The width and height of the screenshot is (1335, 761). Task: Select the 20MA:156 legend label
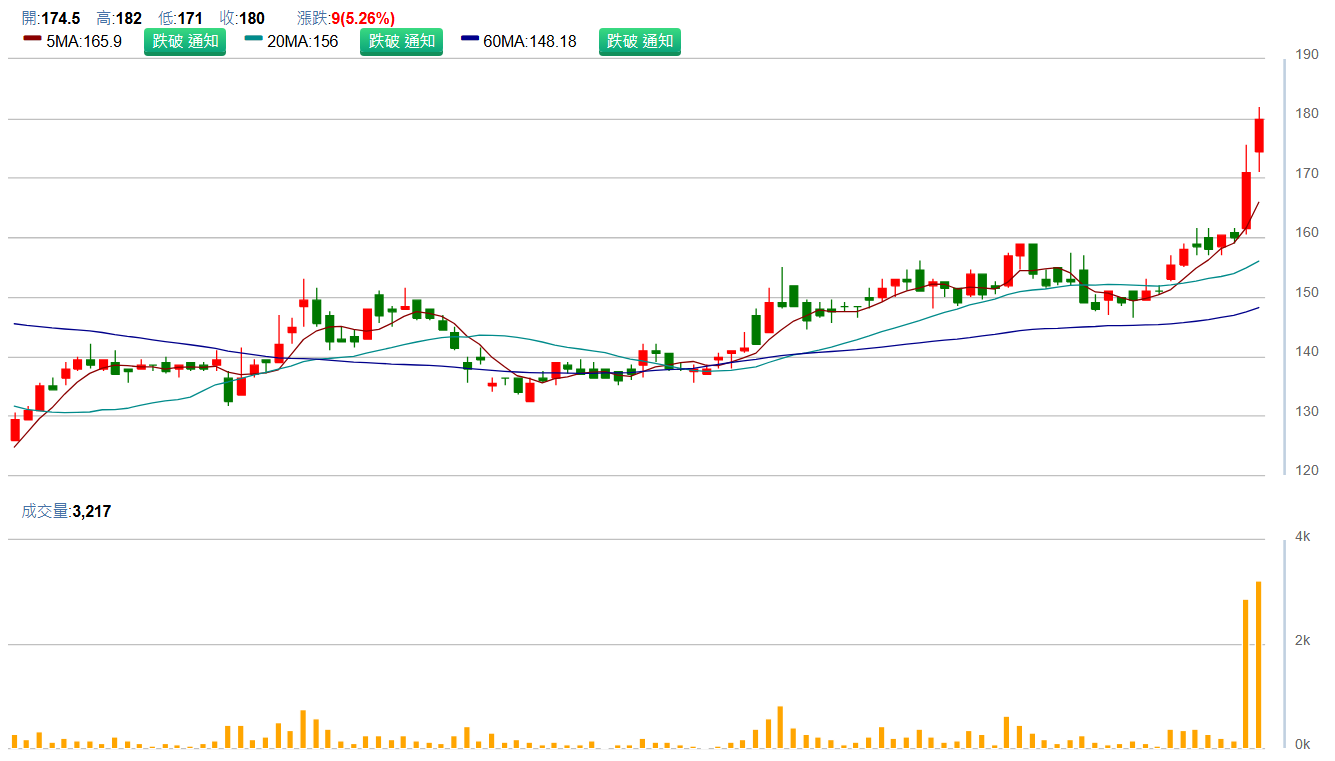click(x=303, y=42)
